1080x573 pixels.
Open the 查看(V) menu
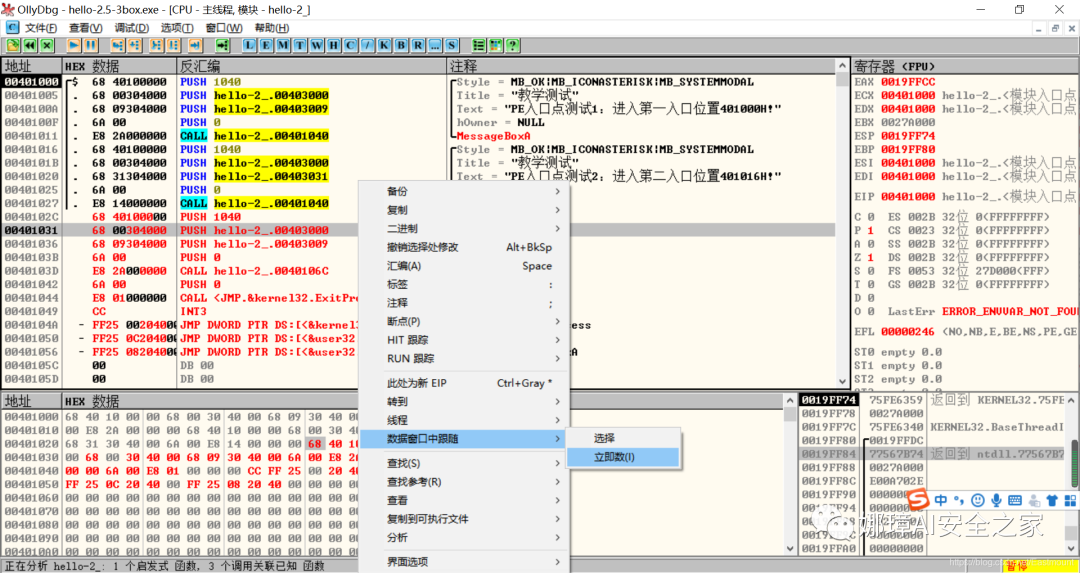(x=86, y=28)
